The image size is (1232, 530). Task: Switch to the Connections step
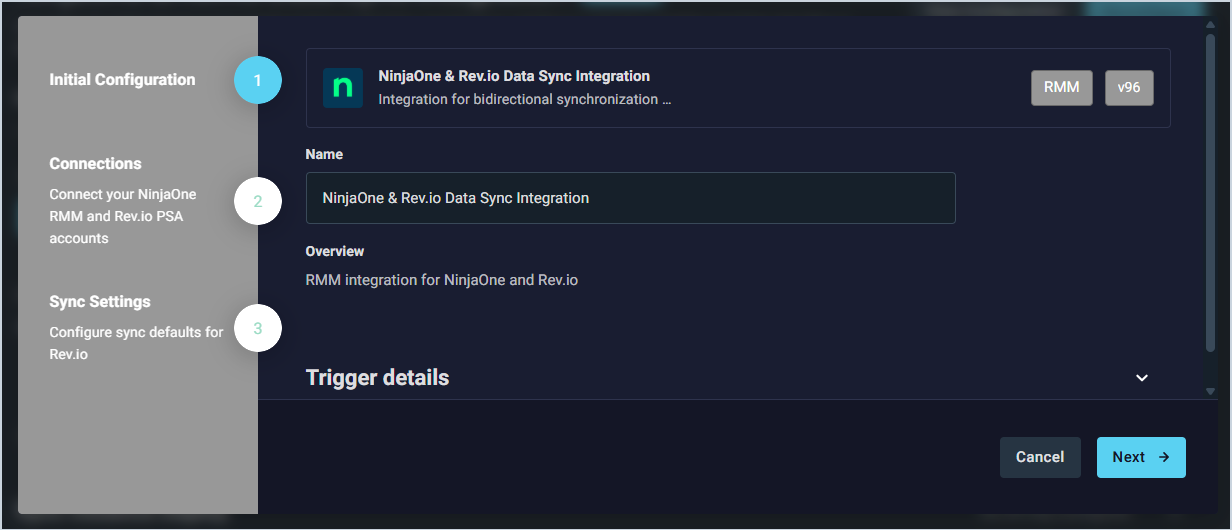[96, 164]
